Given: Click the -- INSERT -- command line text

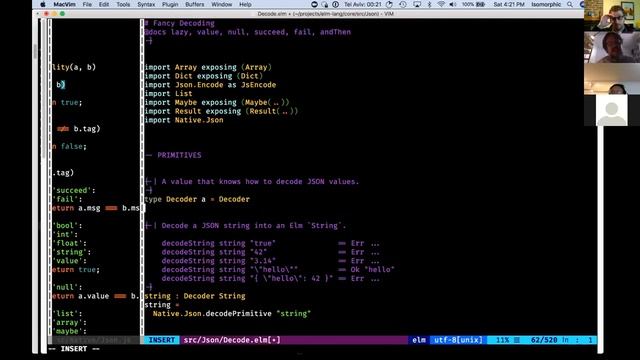Looking at the screenshot, I should 74,349.
